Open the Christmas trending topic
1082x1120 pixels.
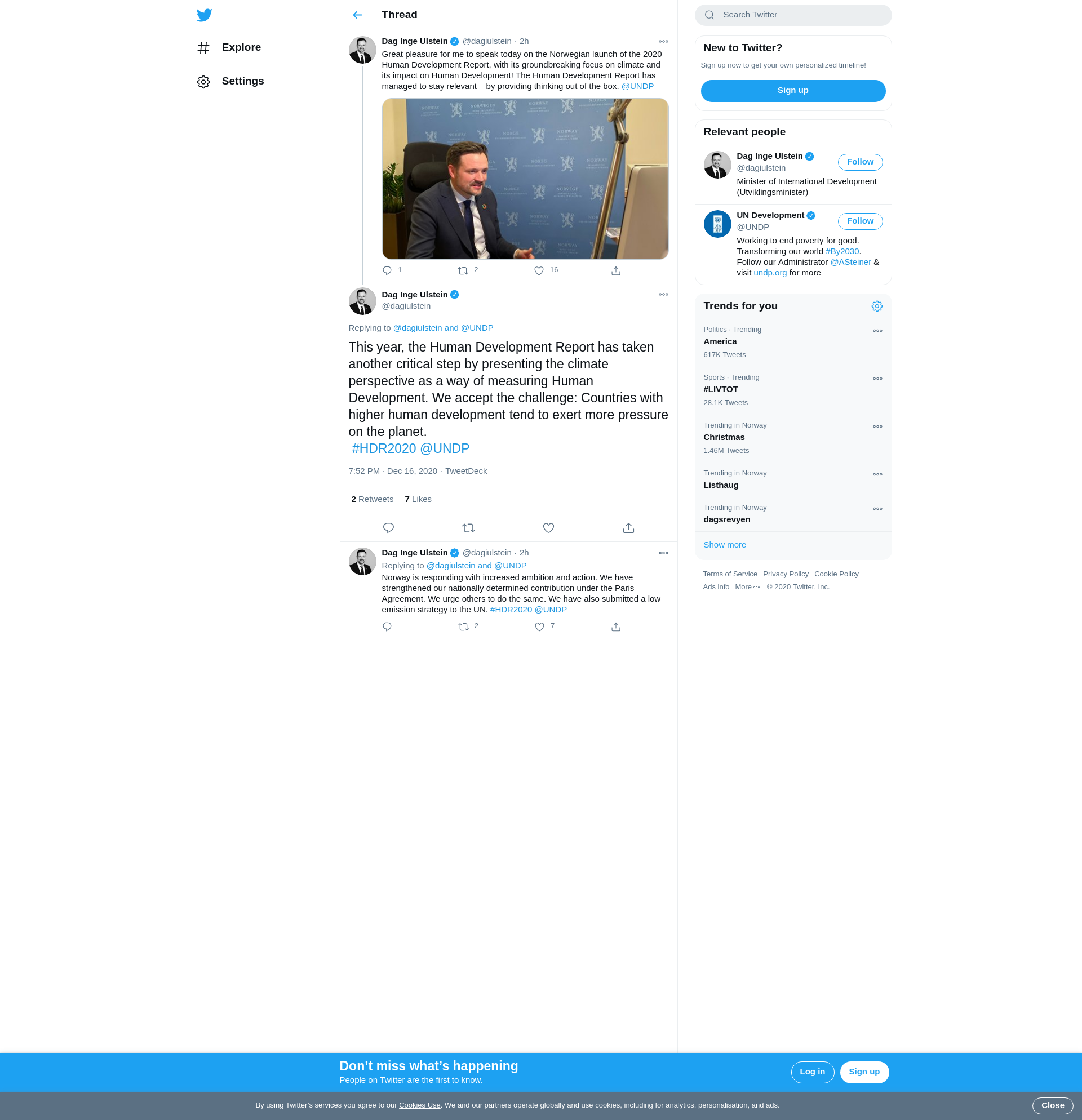(793, 439)
